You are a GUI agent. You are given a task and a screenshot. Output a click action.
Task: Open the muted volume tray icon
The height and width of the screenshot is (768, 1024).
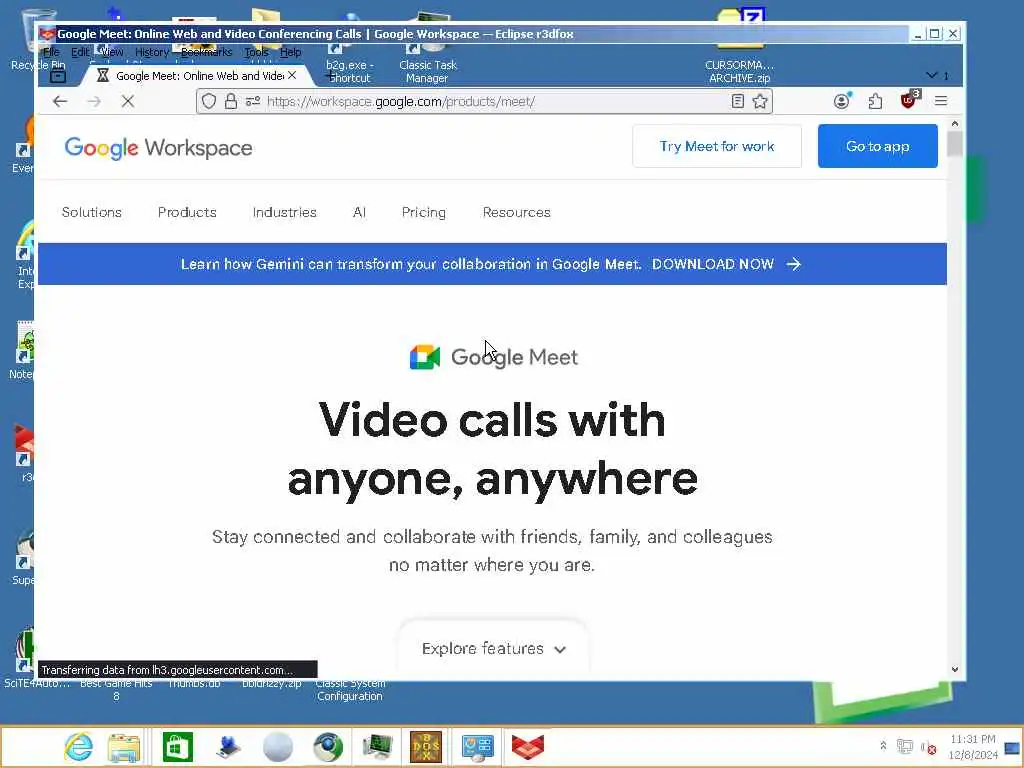(929, 747)
